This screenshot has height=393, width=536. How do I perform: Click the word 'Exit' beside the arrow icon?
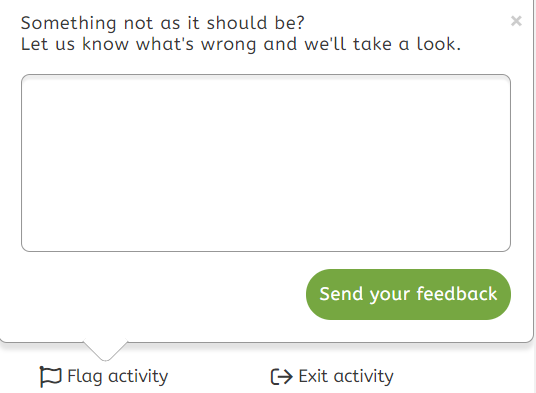pyautogui.click(x=313, y=376)
